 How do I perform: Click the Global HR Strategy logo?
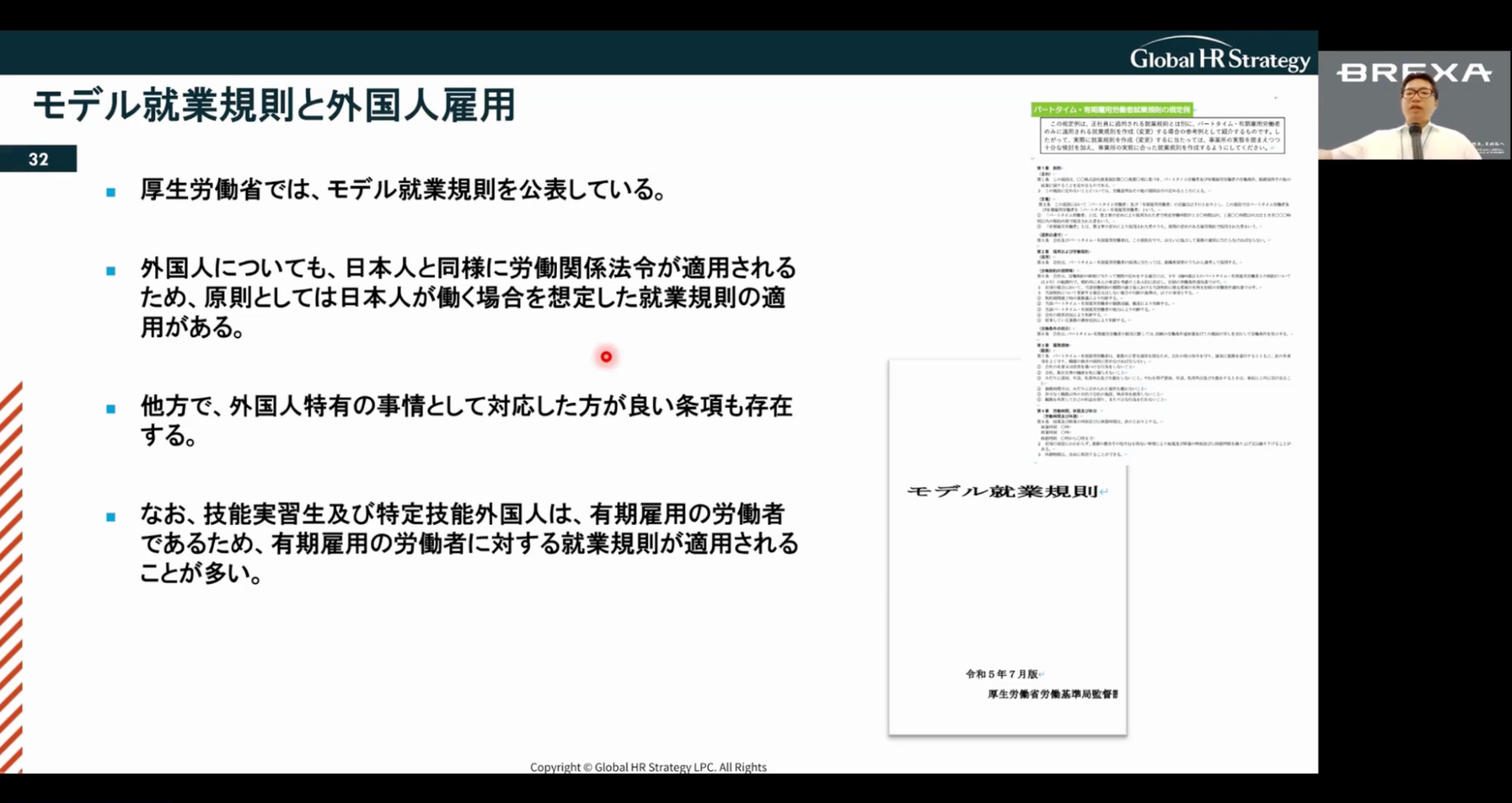1219,55
